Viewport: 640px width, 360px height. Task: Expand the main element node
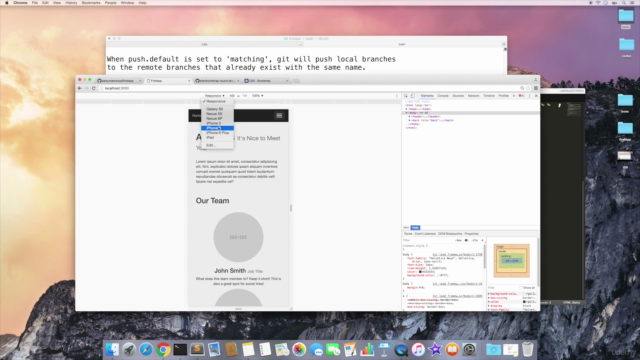point(409,120)
